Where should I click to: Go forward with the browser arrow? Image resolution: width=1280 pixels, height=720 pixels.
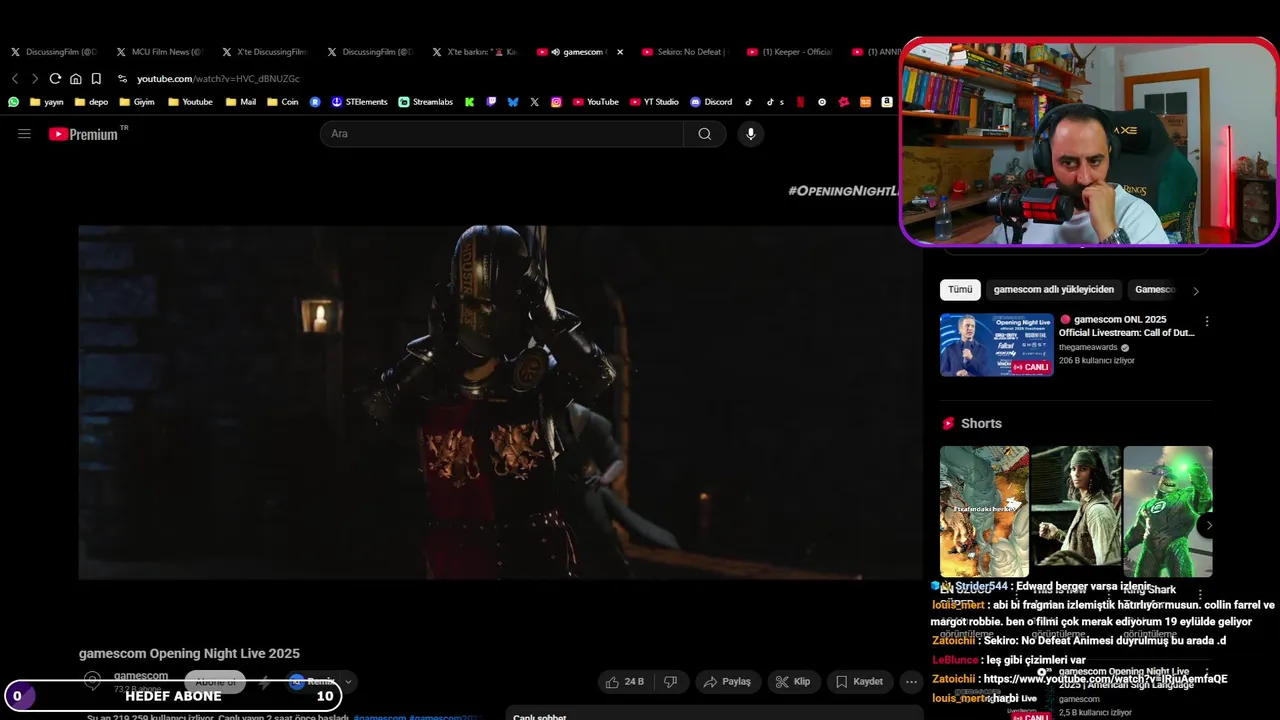click(35, 78)
